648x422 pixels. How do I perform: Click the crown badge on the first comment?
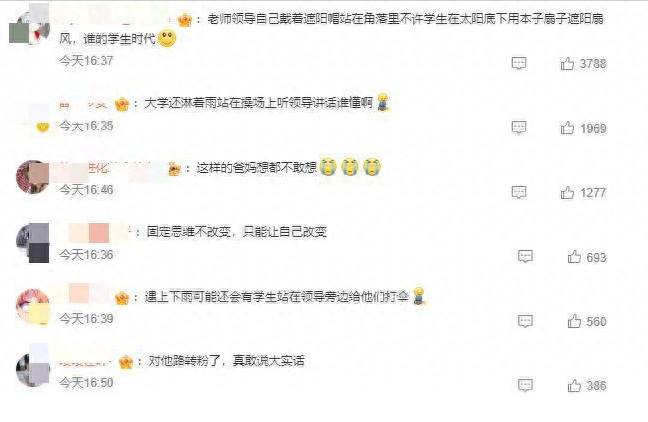(x=184, y=19)
